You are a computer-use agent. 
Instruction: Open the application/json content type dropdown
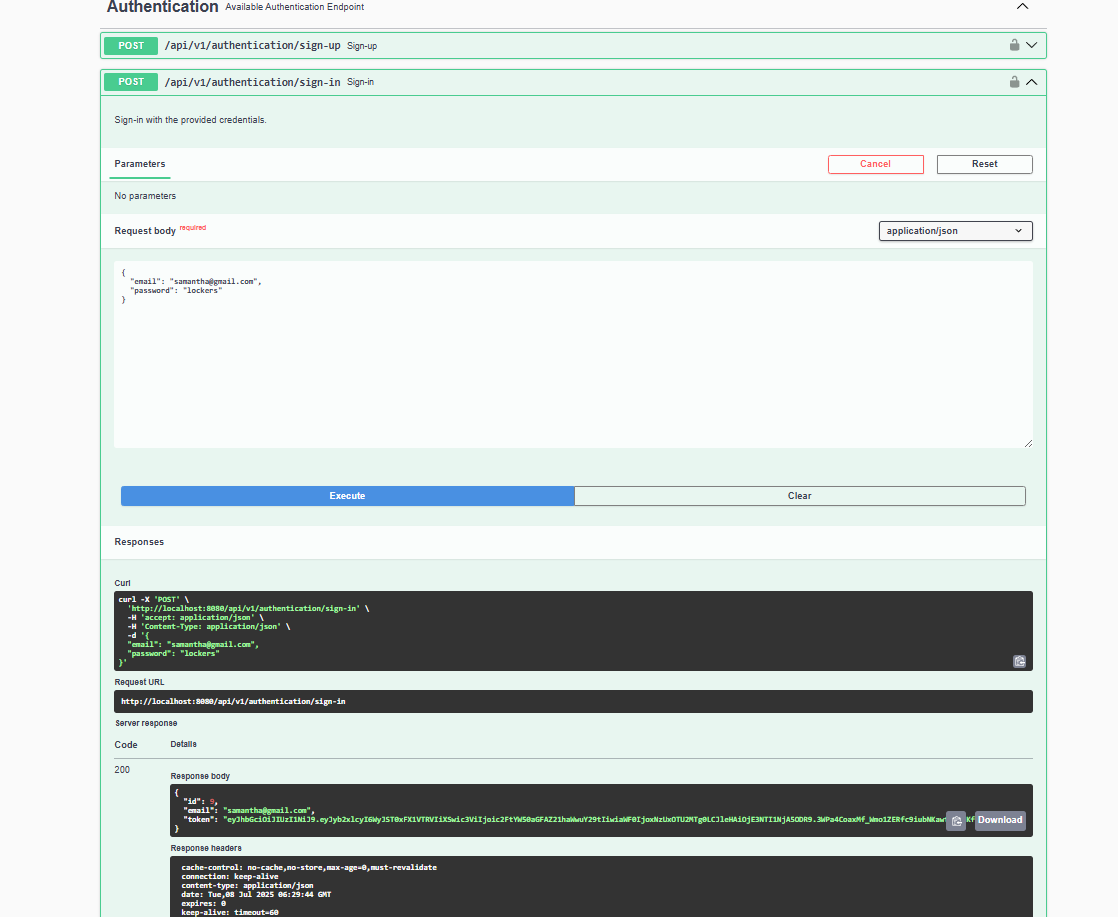[955, 231]
